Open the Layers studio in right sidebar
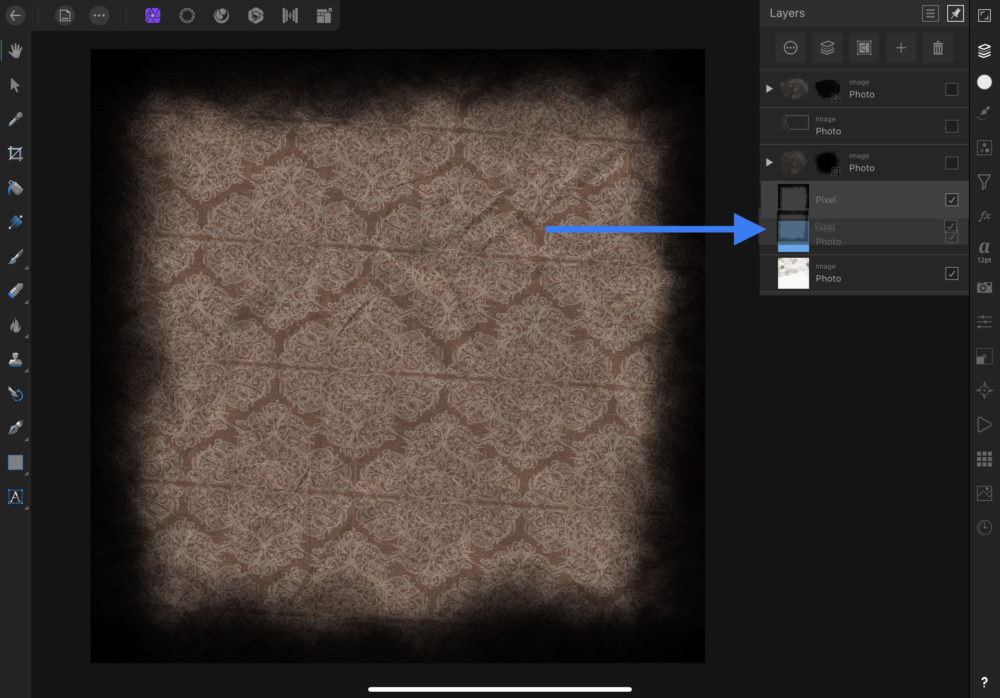This screenshot has height=698, width=1000. tap(984, 50)
